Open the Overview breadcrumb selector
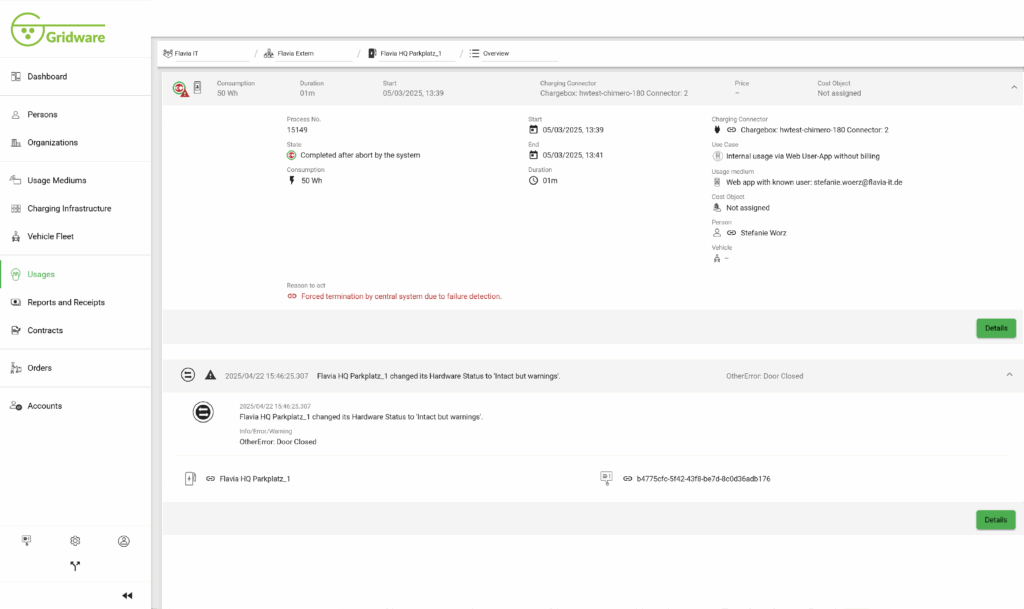The width and height of the screenshot is (1024, 609). click(x=513, y=54)
